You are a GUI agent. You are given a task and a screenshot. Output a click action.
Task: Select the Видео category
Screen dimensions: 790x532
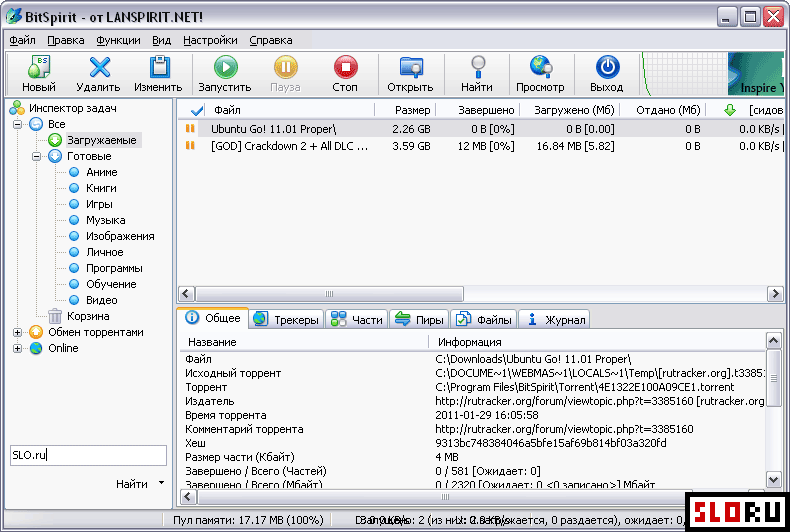click(101, 300)
